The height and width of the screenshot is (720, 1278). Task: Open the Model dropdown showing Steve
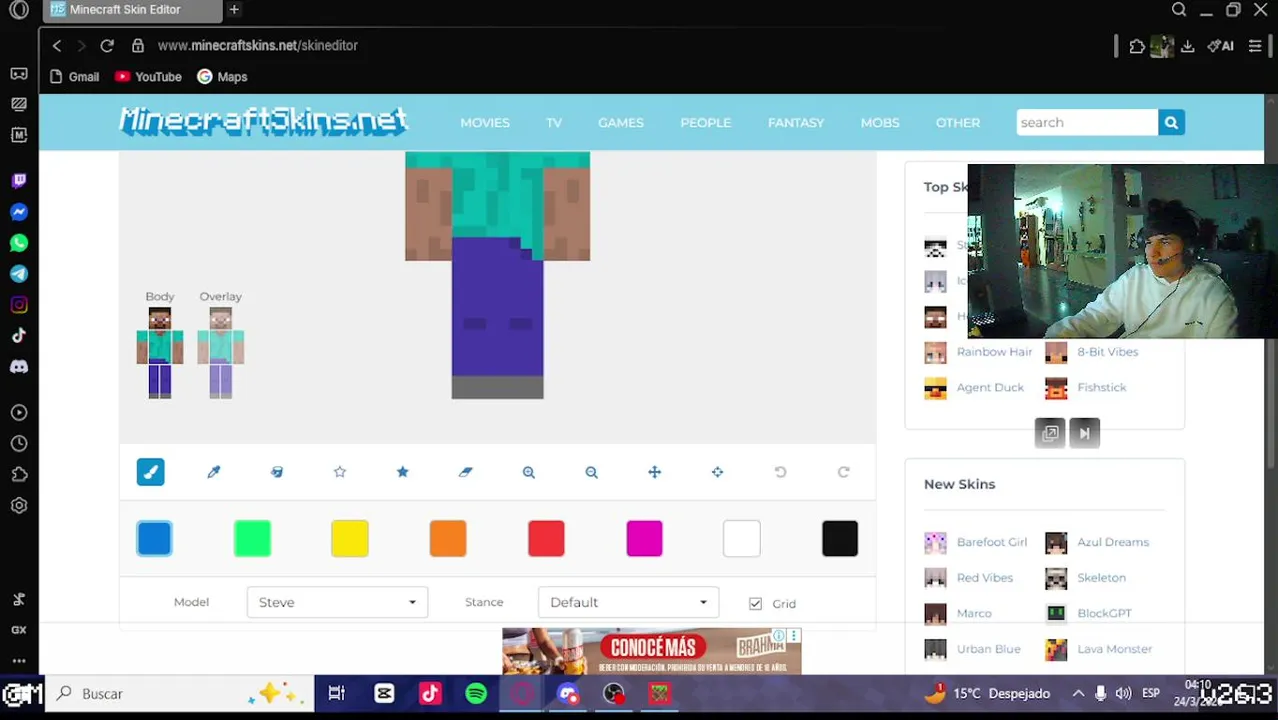click(x=337, y=602)
